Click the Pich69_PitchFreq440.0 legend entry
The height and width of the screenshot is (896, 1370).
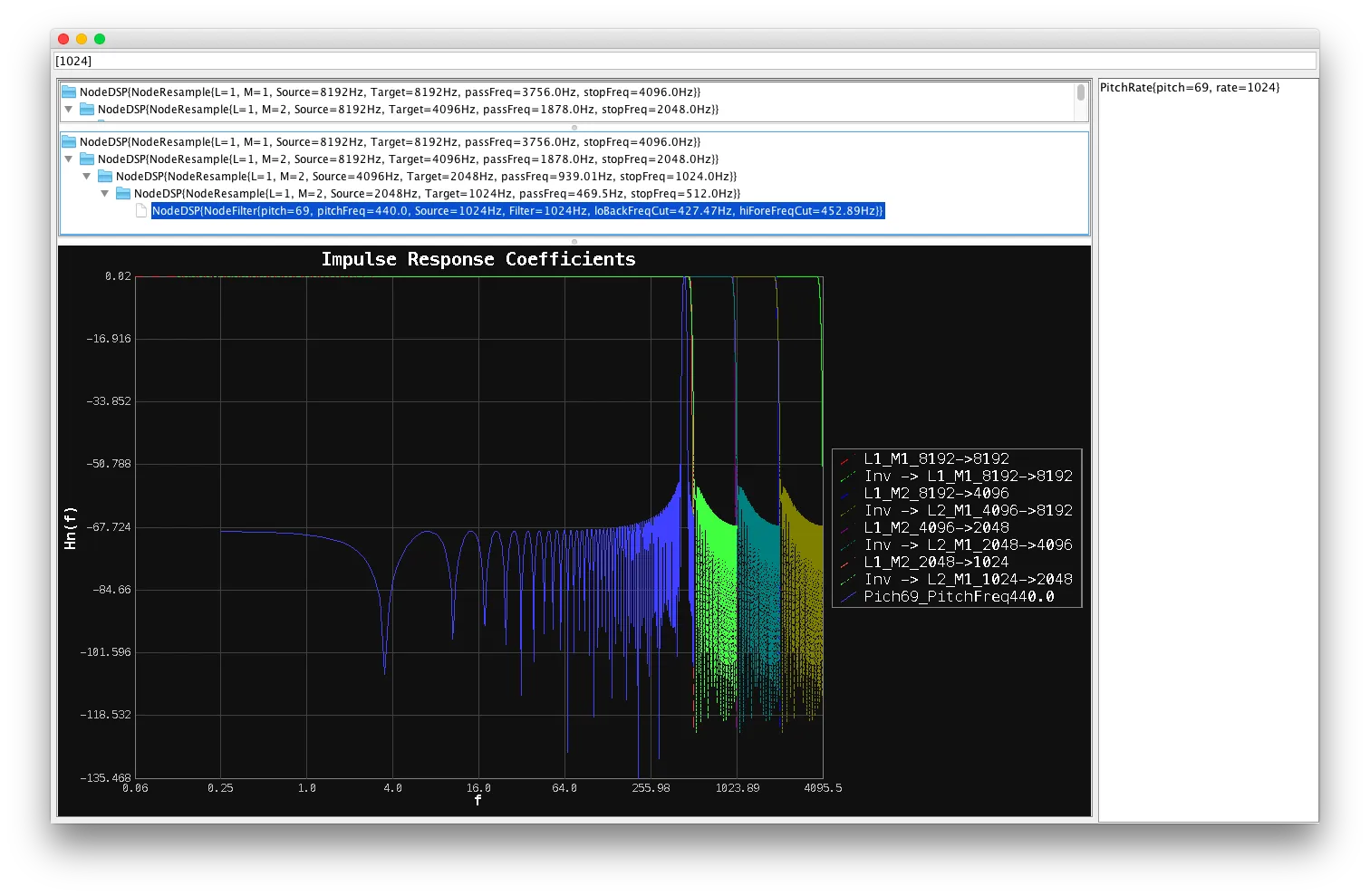tap(959, 596)
